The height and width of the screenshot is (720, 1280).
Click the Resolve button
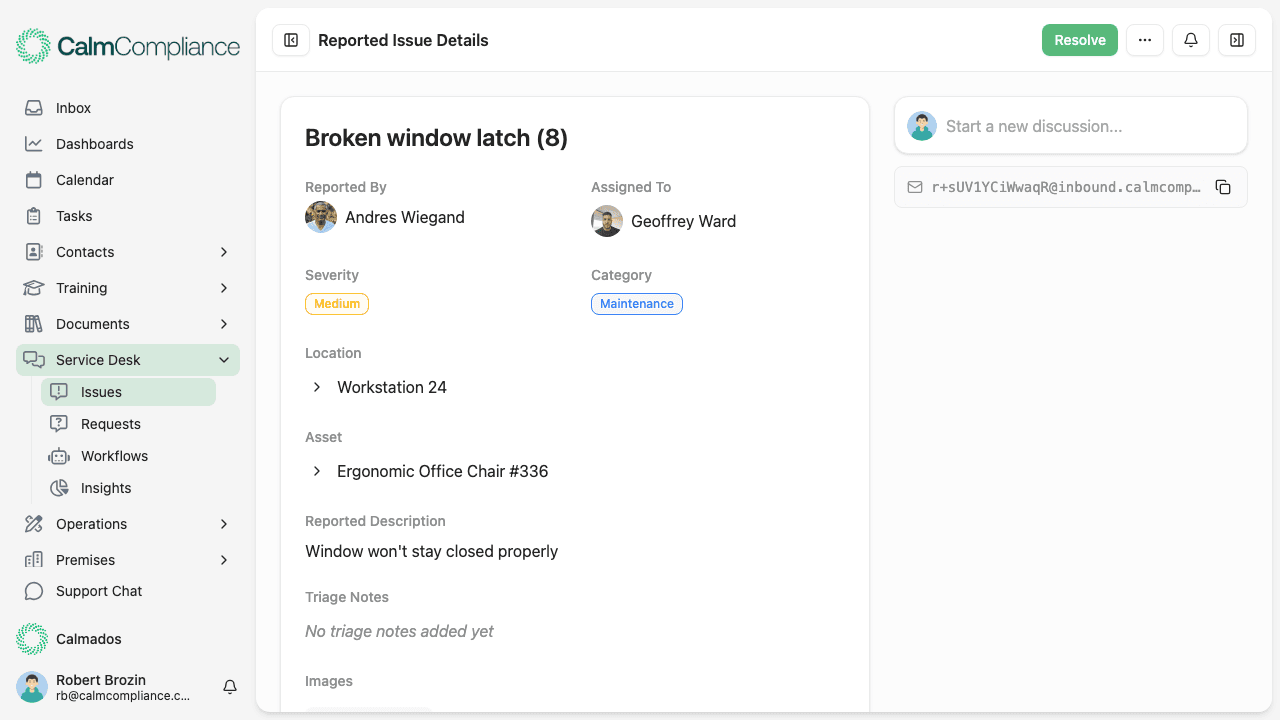(1079, 40)
